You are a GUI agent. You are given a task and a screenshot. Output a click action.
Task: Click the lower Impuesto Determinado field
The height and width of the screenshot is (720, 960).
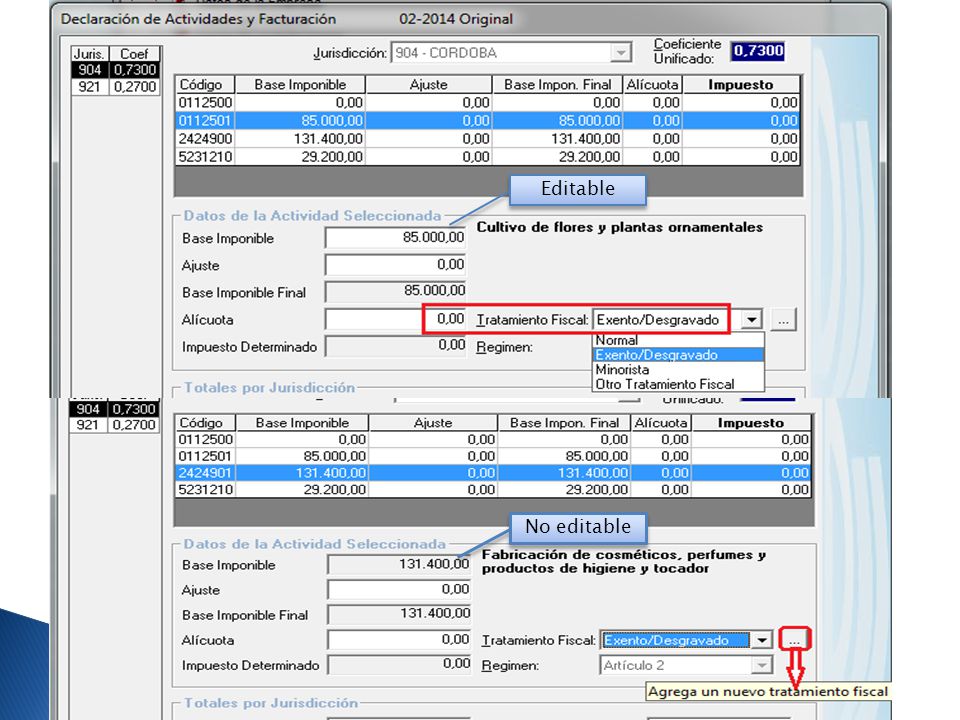tap(399, 664)
